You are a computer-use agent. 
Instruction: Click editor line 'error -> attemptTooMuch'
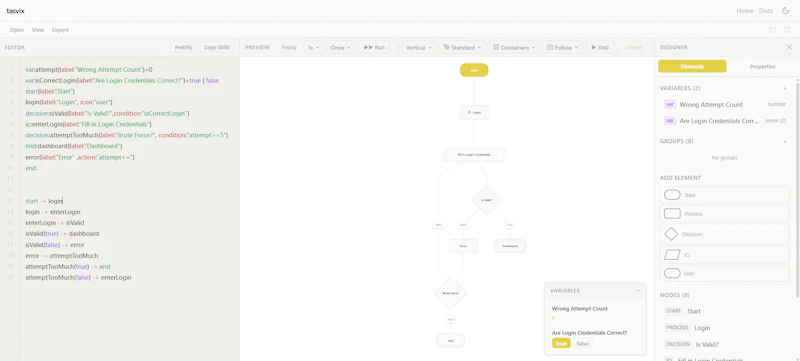click(62, 255)
